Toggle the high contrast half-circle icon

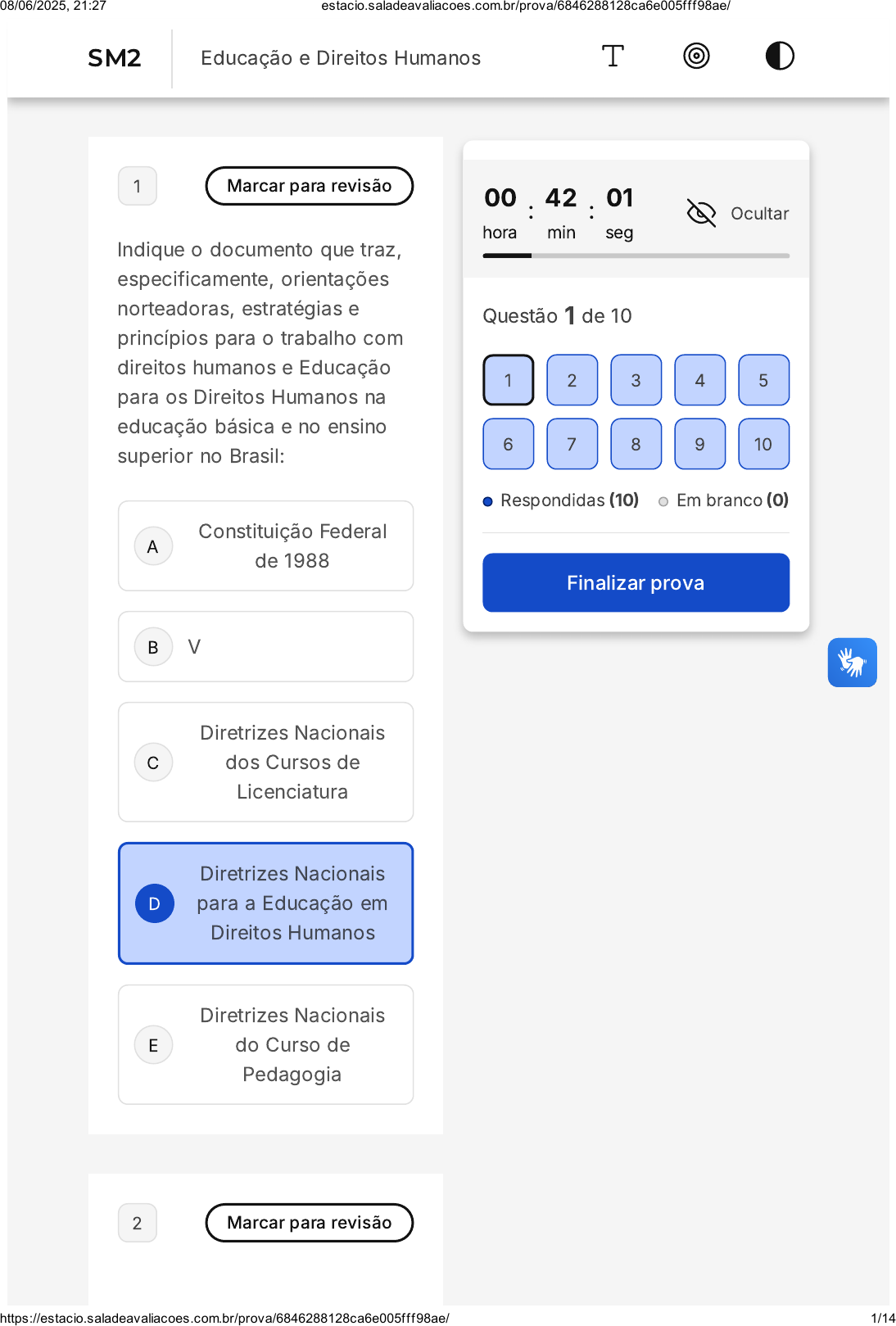[780, 57]
